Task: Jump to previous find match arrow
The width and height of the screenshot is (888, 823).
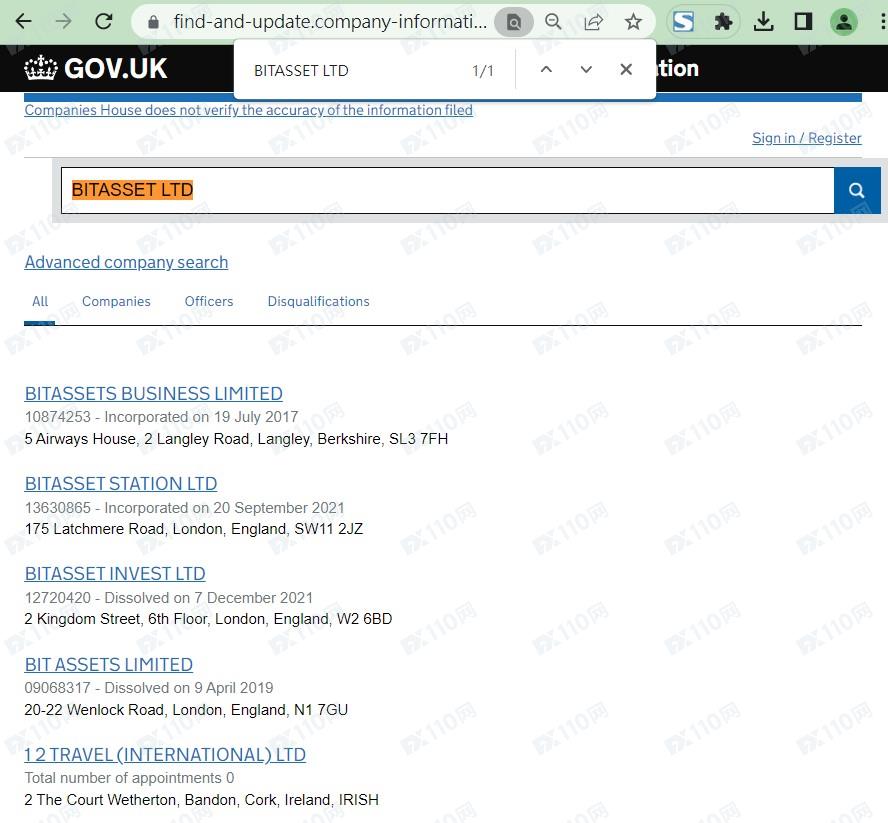Action: (x=546, y=70)
